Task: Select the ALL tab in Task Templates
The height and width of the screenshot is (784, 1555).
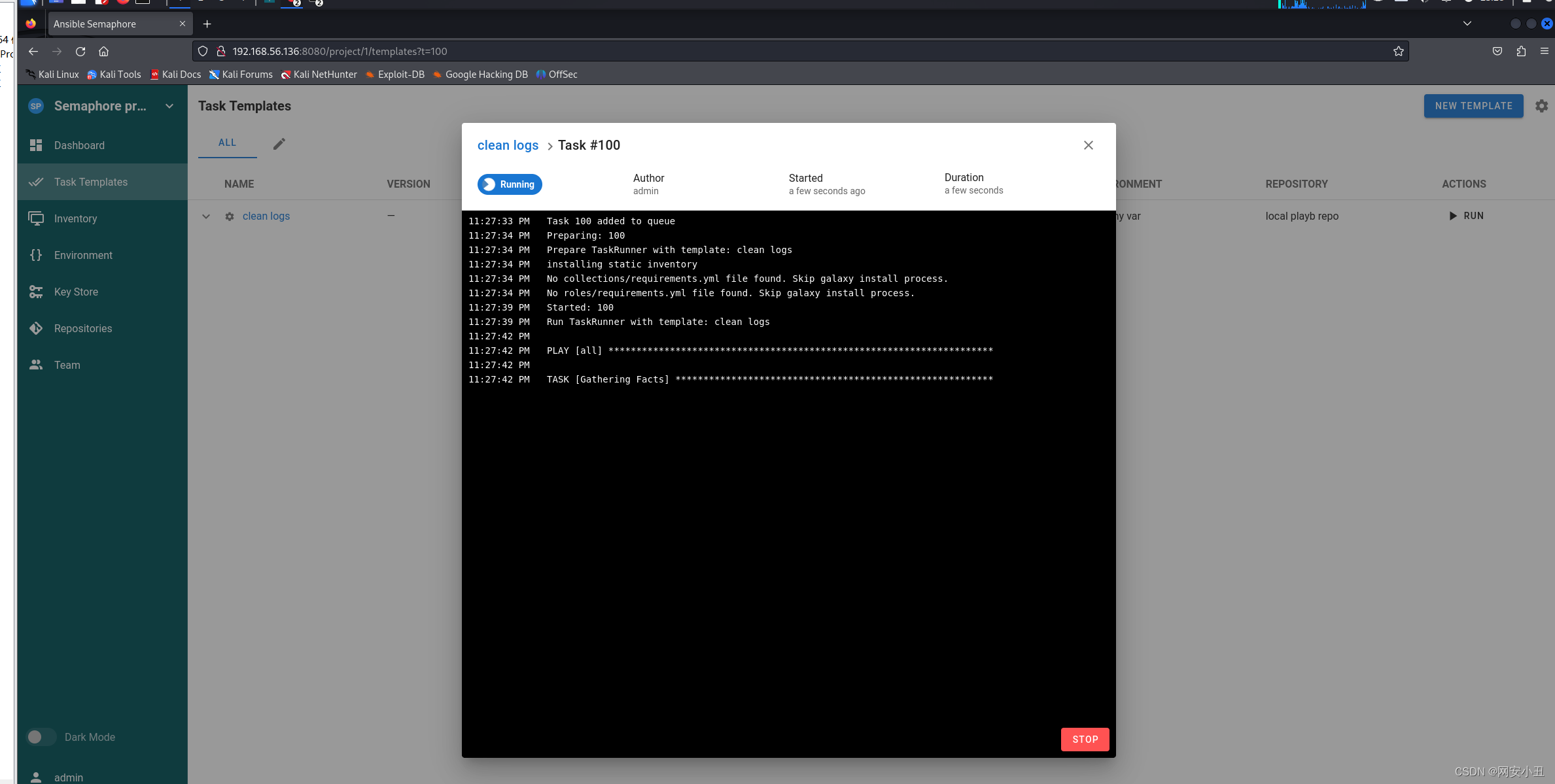Action: pyautogui.click(x=227, y=141)
